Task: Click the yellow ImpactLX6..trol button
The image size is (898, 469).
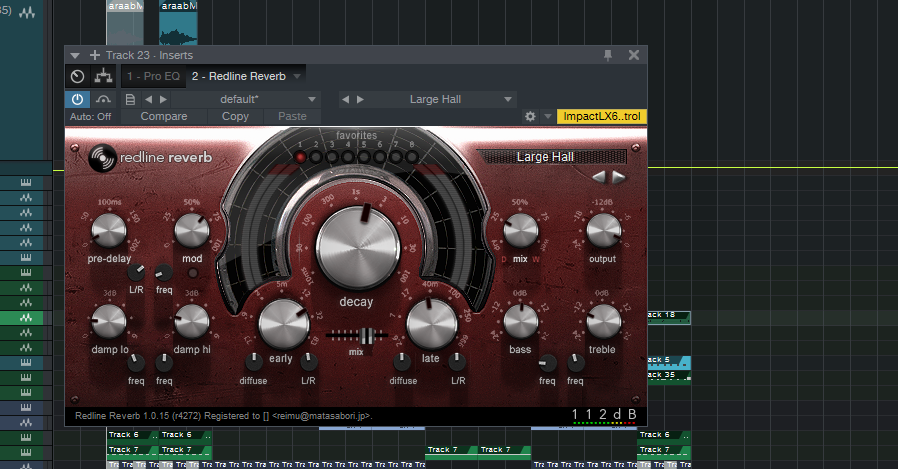Action: 601,116
